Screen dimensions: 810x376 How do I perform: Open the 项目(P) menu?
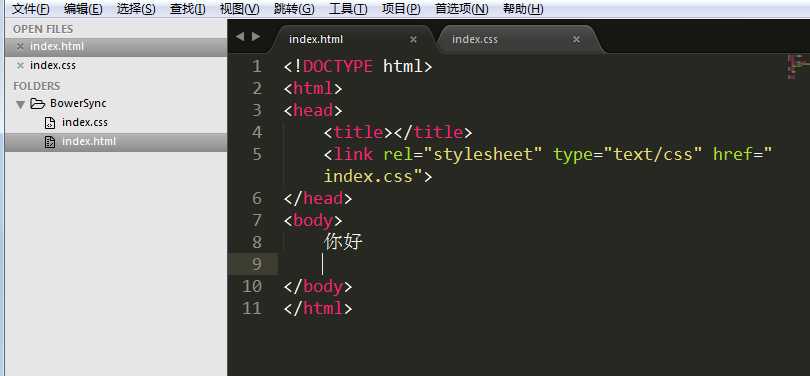tap(401, 9)
